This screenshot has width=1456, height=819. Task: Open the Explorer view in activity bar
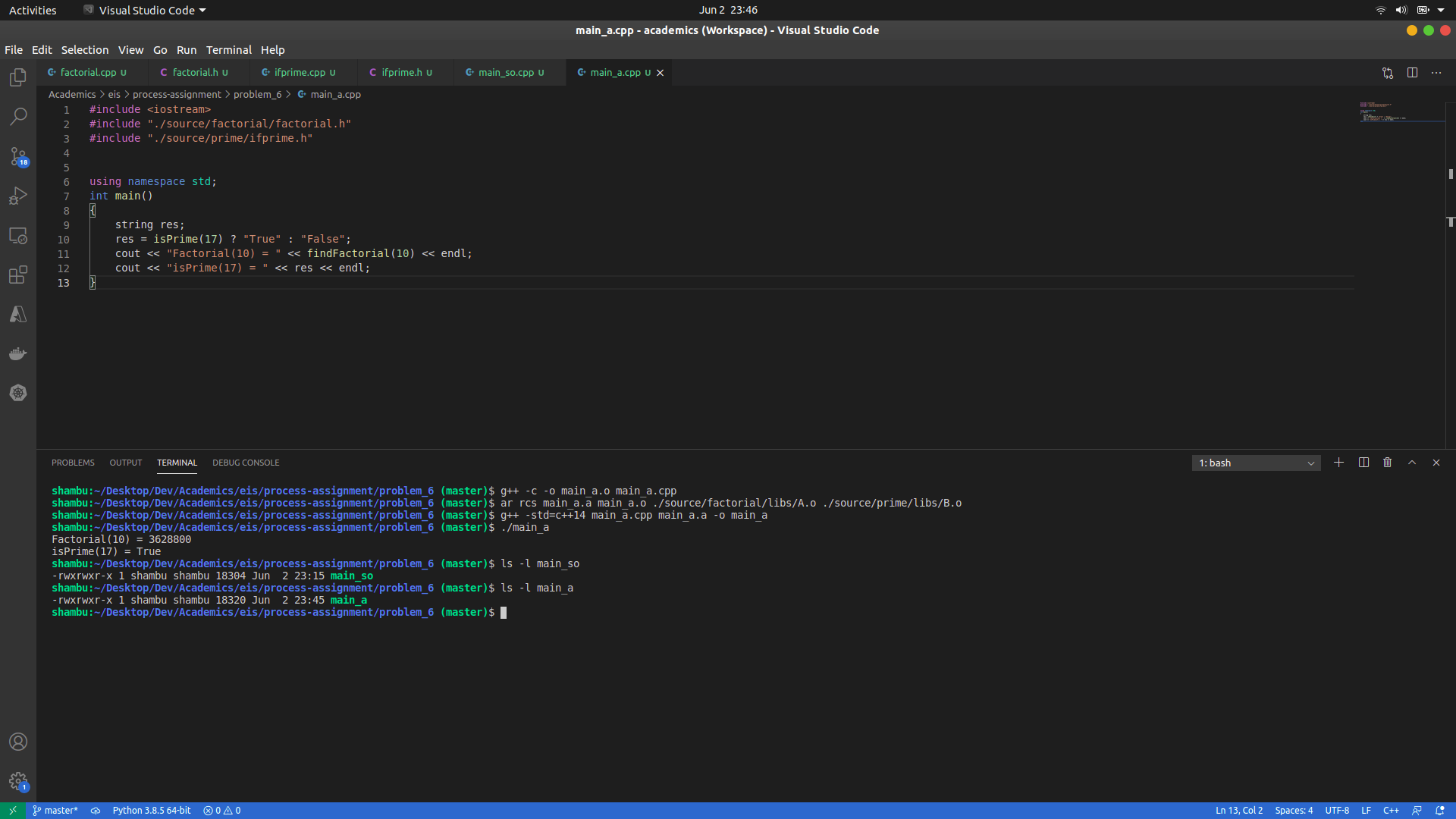[x=18, y=77]
